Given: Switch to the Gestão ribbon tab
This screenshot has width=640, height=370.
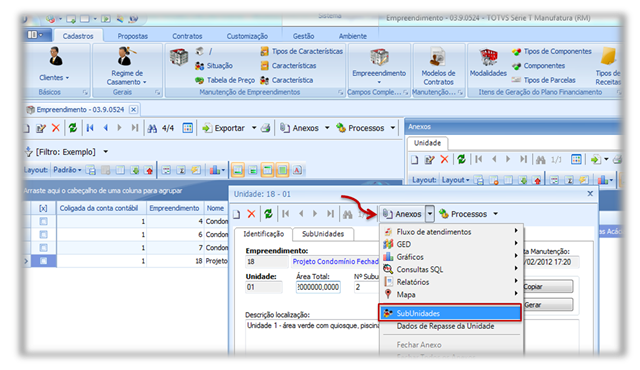Looking at the screenshot, I should (303, 36).
